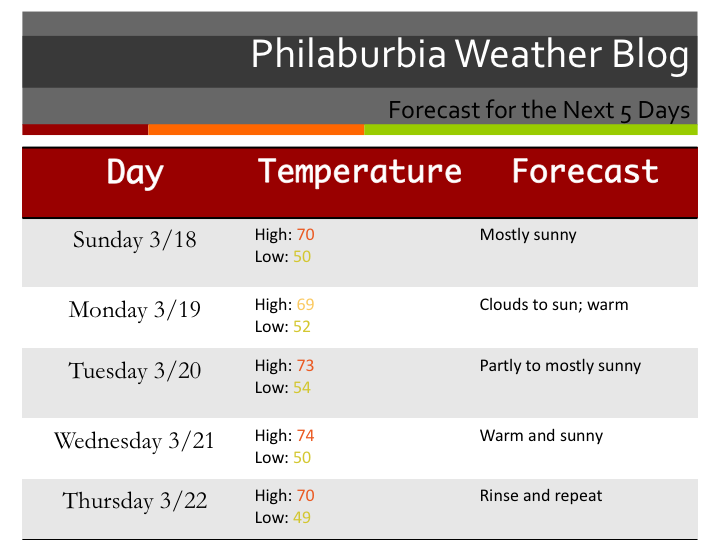Screen dimensions: 720x540
Task: Select the Wednesday 3/21 cell
Action: tap(135, 441)
